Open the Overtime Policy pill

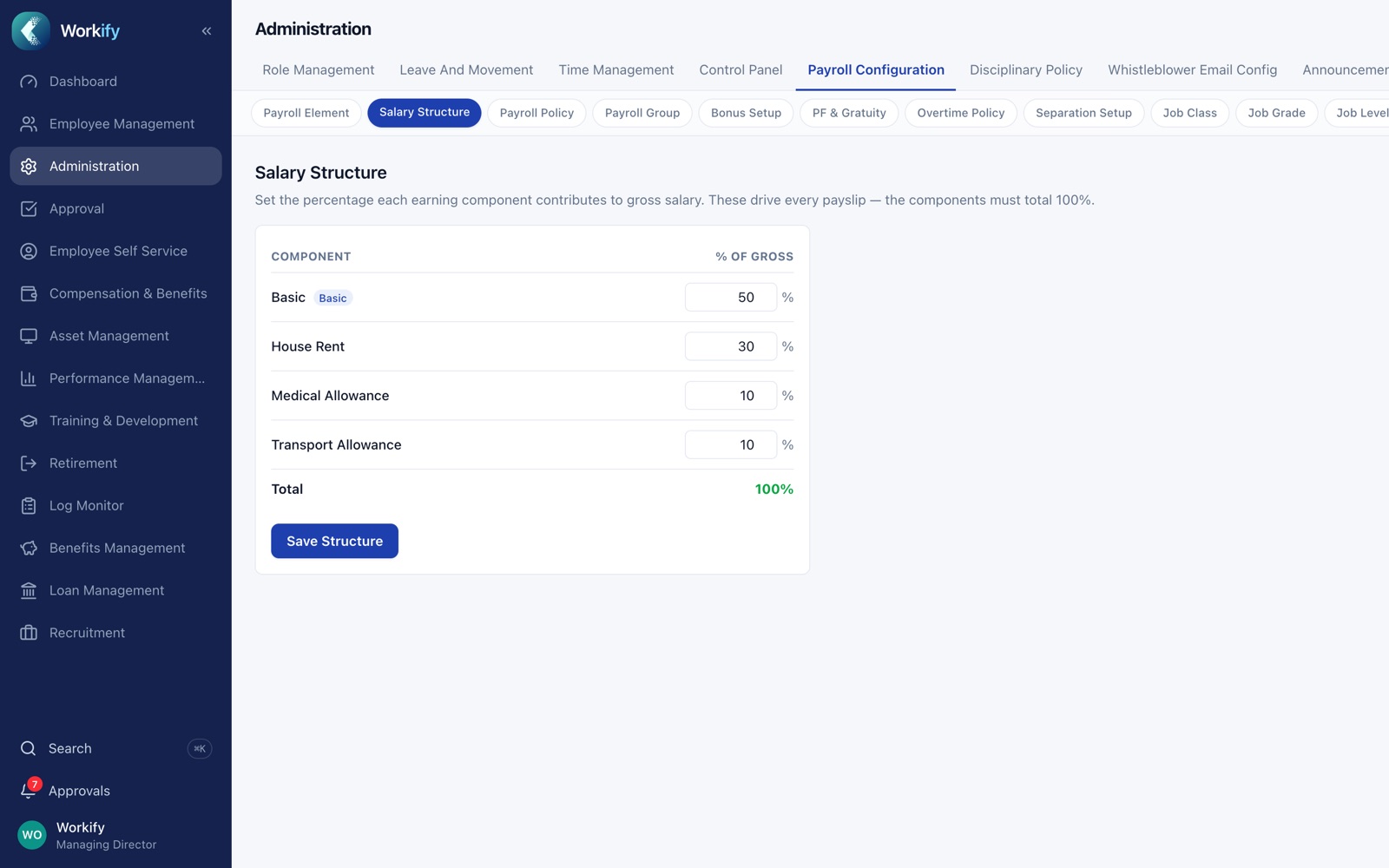[961, 113]
